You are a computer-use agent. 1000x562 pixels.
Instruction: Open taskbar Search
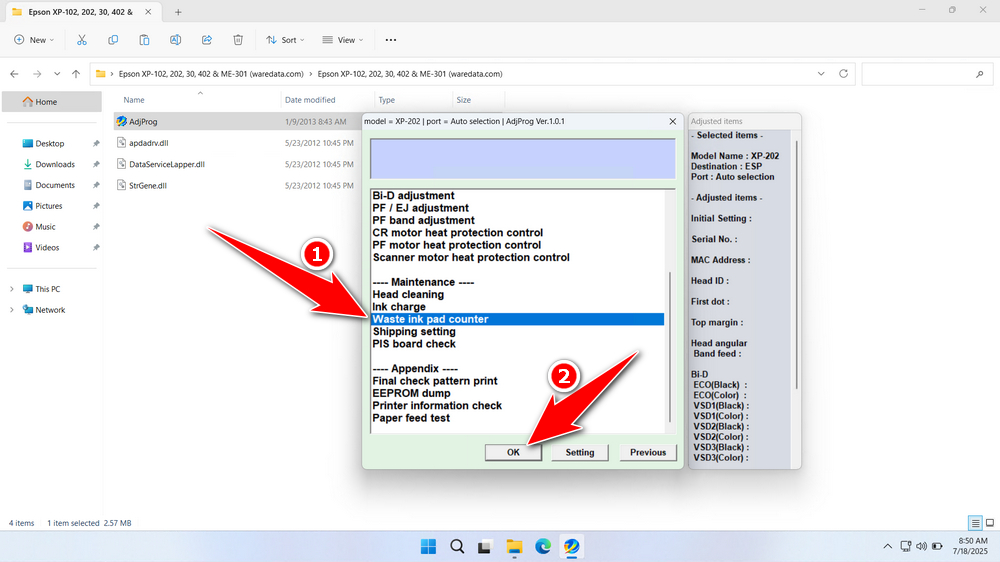coord(457,547)
